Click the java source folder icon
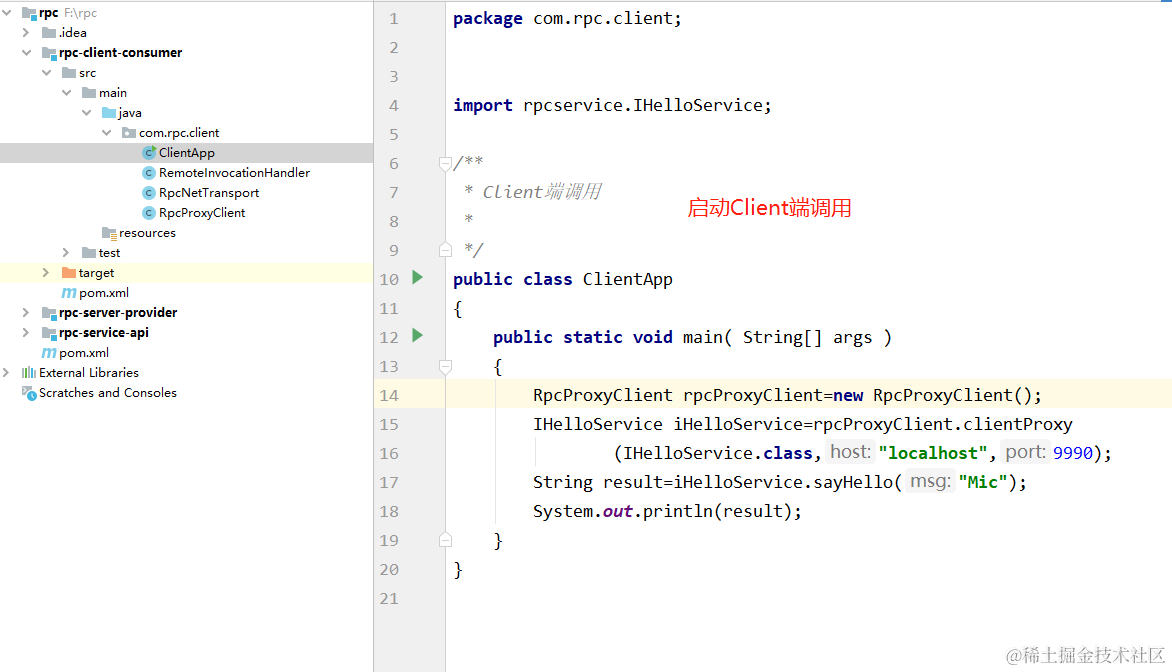Screen dimensions: 1172x672 coord(109,113)
